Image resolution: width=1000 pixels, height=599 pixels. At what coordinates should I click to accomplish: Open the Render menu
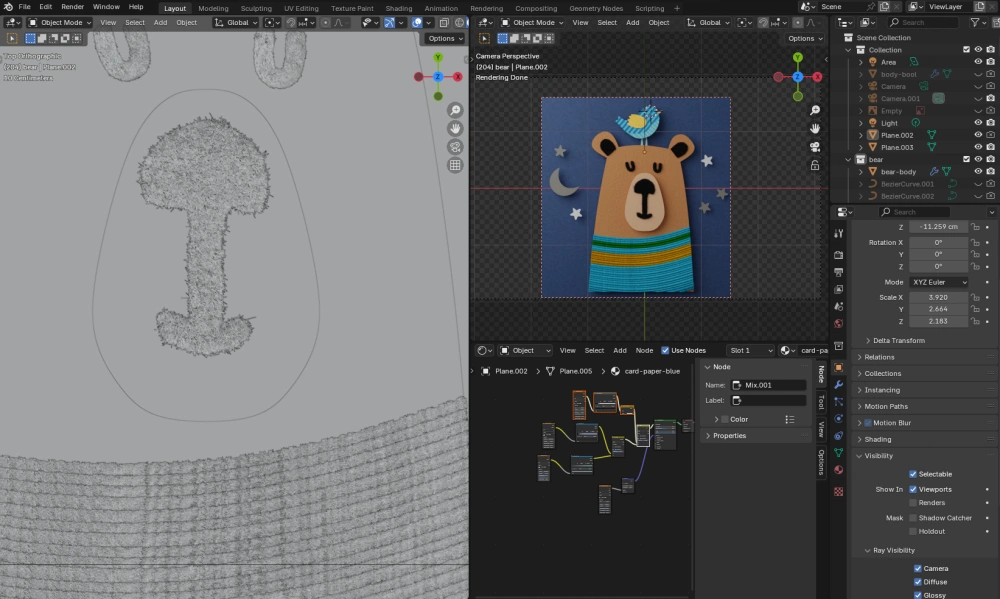tap(73, 7)
